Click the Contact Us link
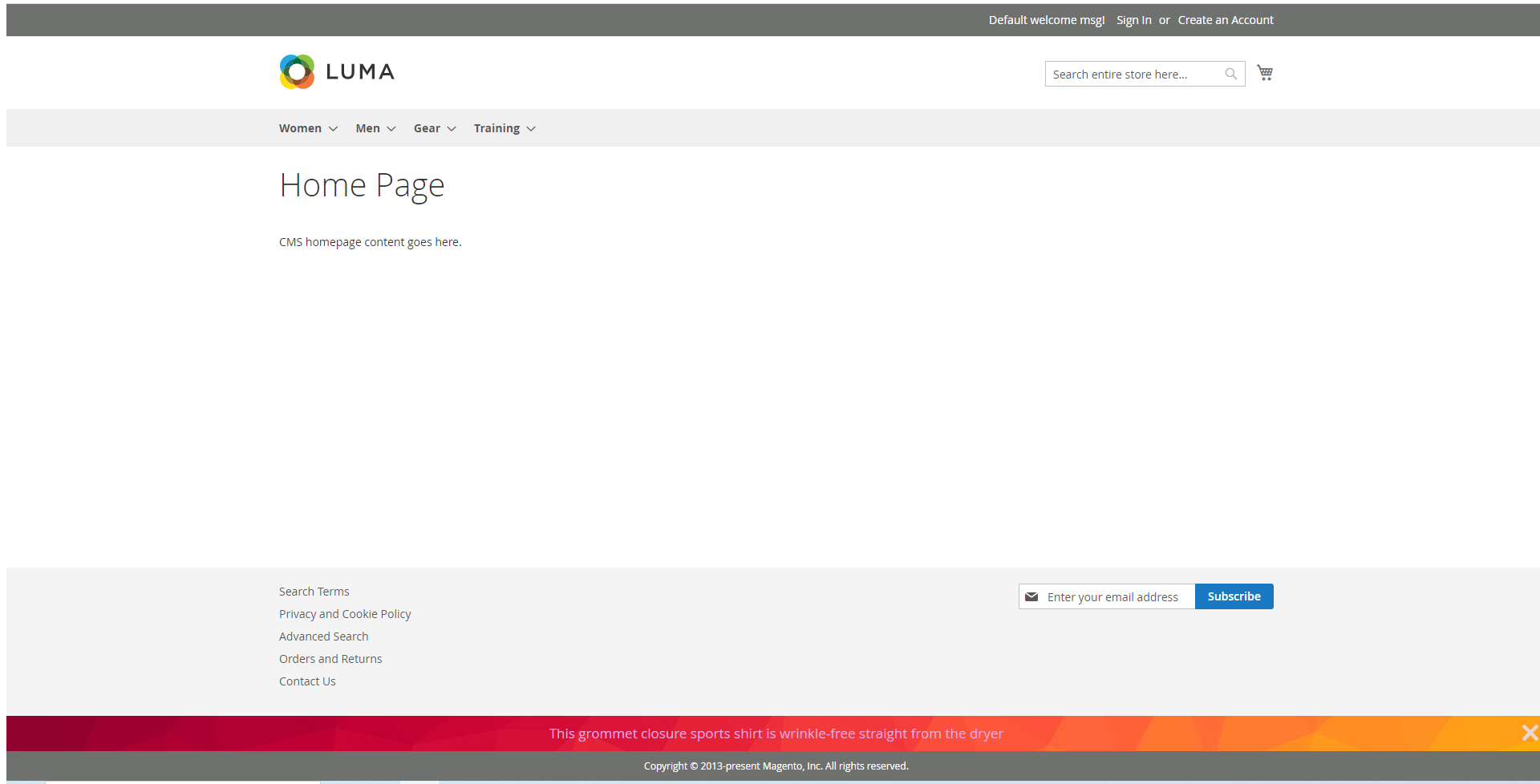 click(x=307, y=681)
